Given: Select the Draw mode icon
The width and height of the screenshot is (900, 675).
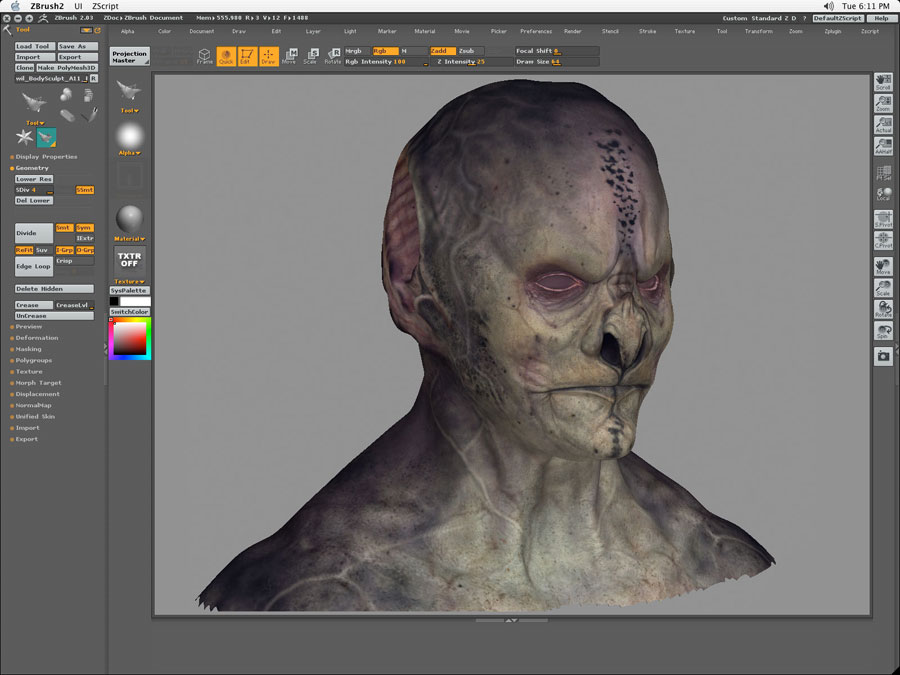Looking at the screenshot, I should [268, 56].
